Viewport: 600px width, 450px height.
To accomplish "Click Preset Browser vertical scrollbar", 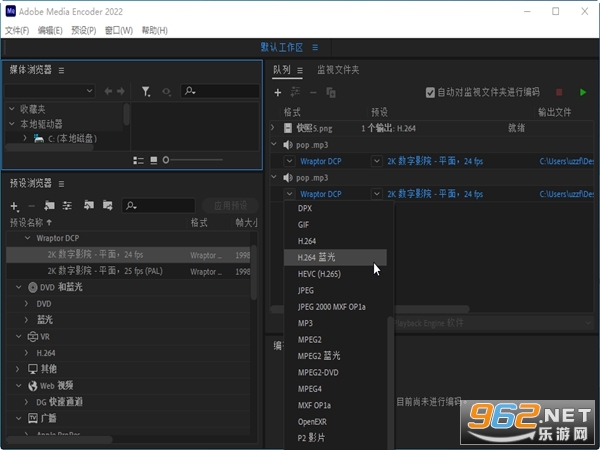I will coord(254,272).
